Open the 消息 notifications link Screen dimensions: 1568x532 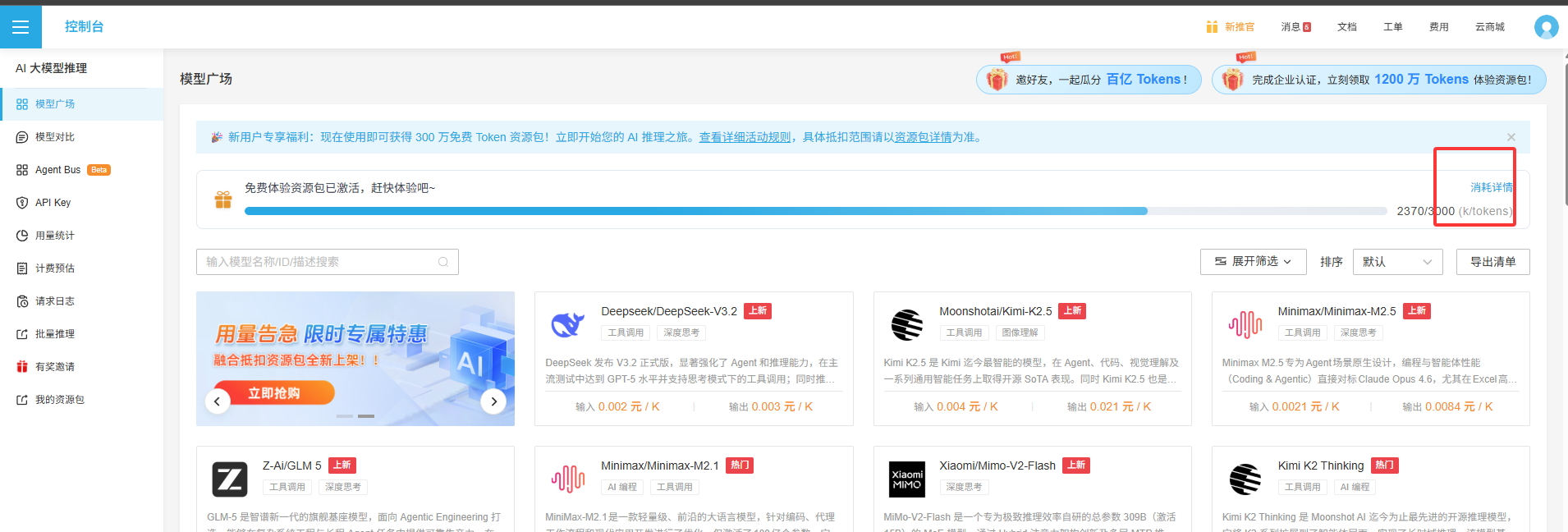pos(1295,27)
